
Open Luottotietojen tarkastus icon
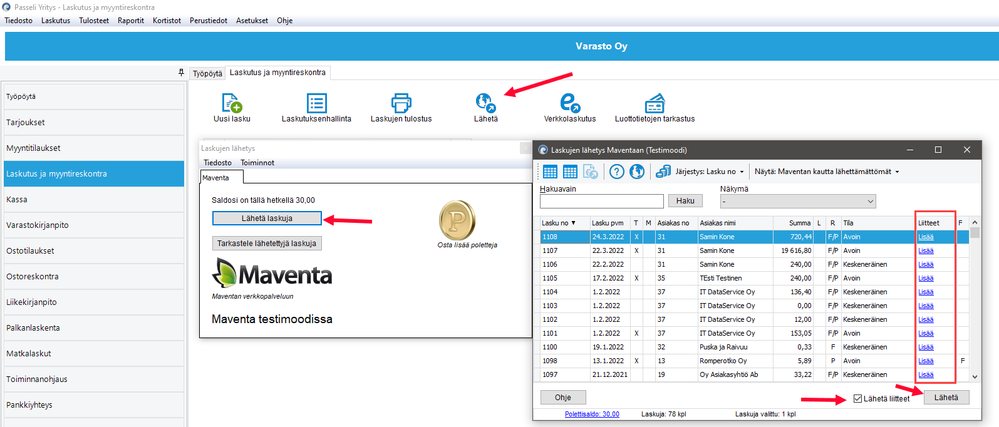click(654, 103)
